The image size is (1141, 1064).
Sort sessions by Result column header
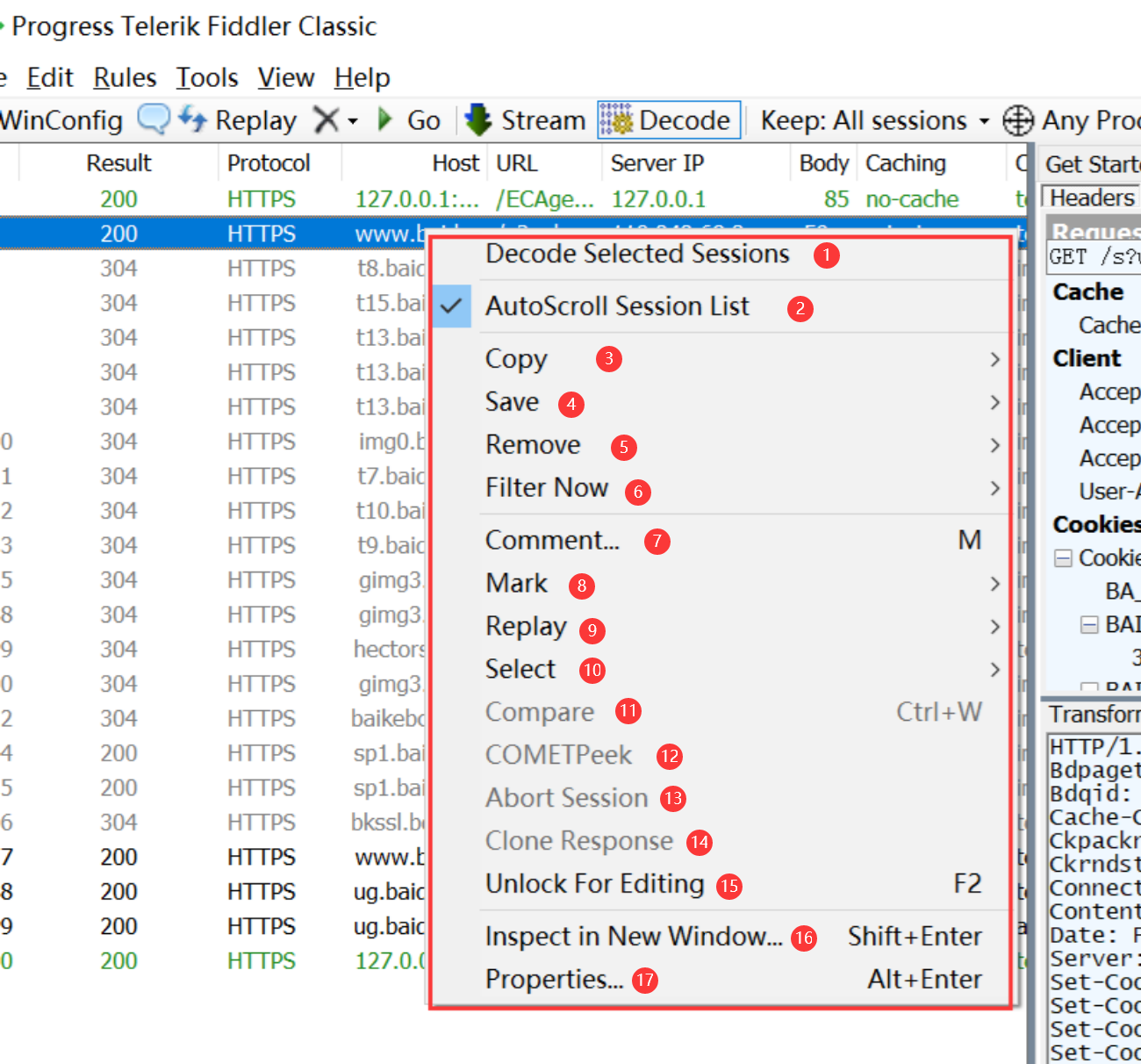tap(118, 163)
